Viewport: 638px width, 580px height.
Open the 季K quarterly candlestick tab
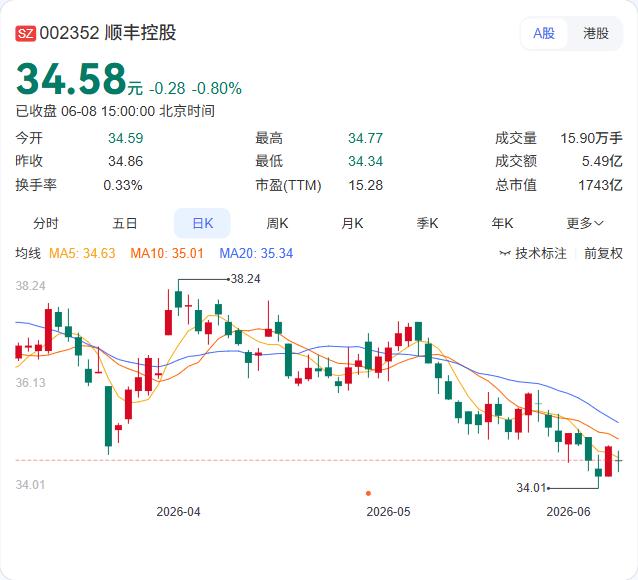pos(427,223)
